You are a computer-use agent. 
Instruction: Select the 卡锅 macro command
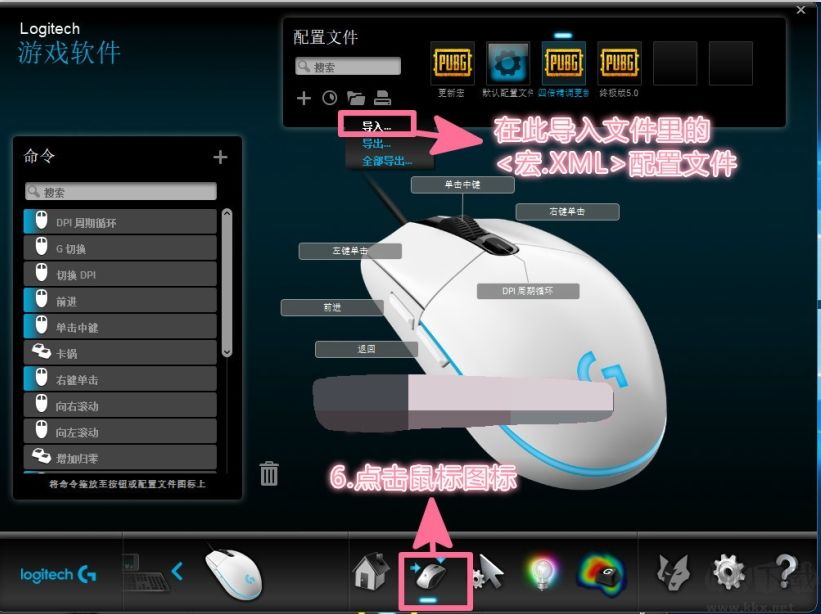120,353
